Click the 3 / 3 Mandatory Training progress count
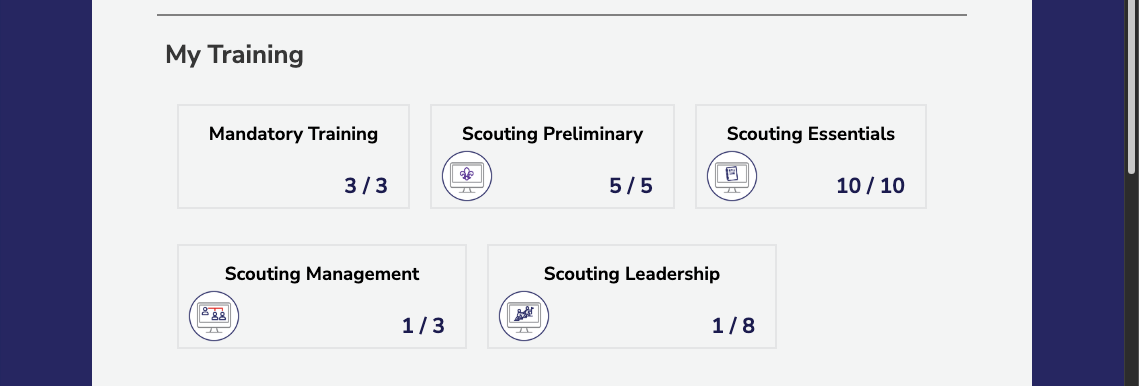 (366, 186)
